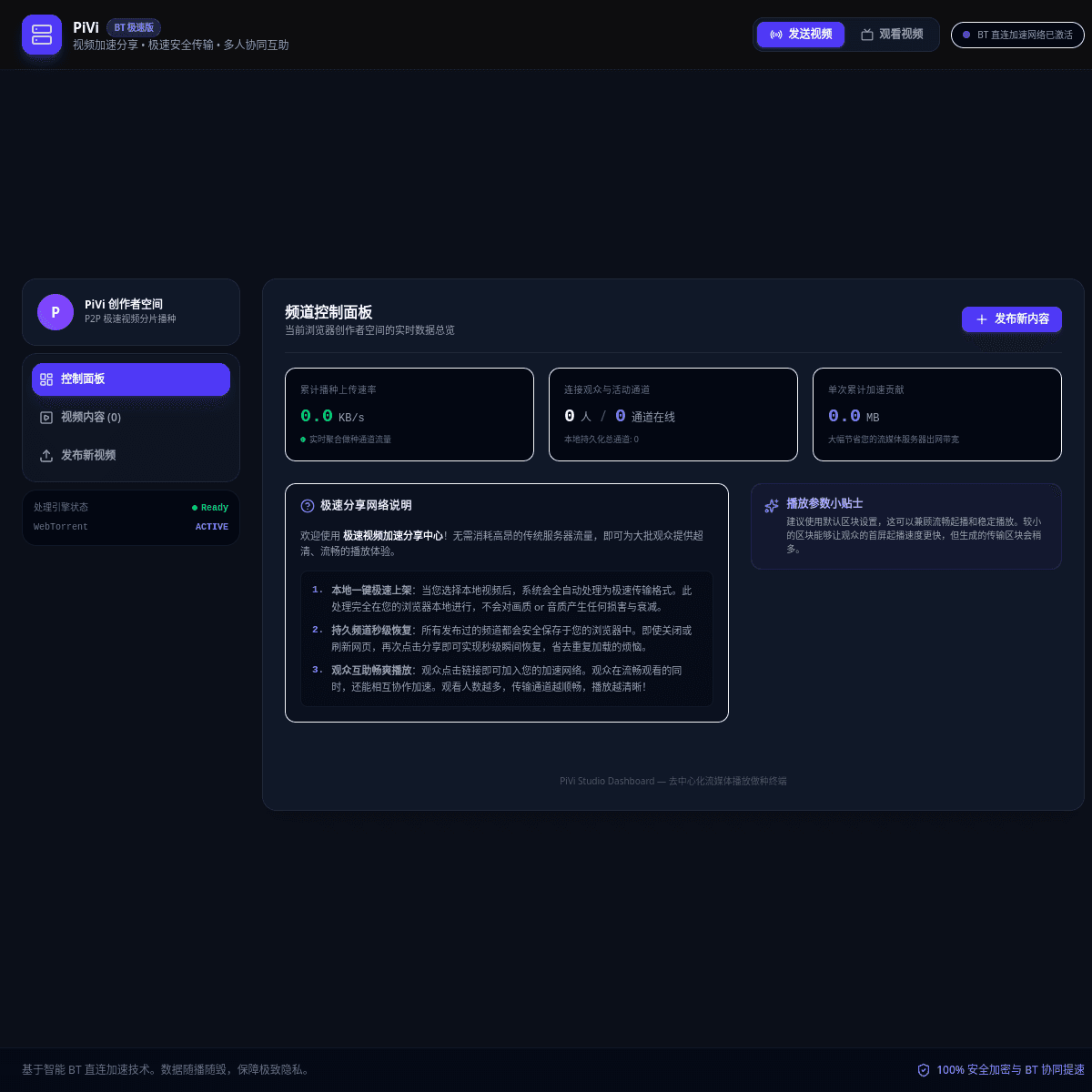The image size is (1092, 1092).
Task: Click the 本地一键极速上架 list item
Action: (x=507, y=599)
